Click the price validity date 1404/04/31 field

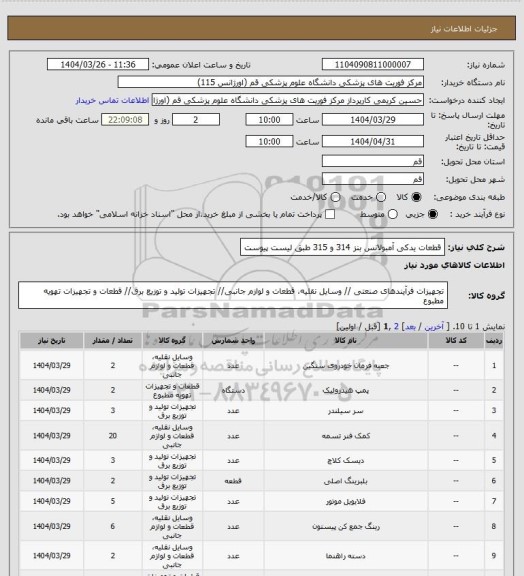(x=373, y=141)
